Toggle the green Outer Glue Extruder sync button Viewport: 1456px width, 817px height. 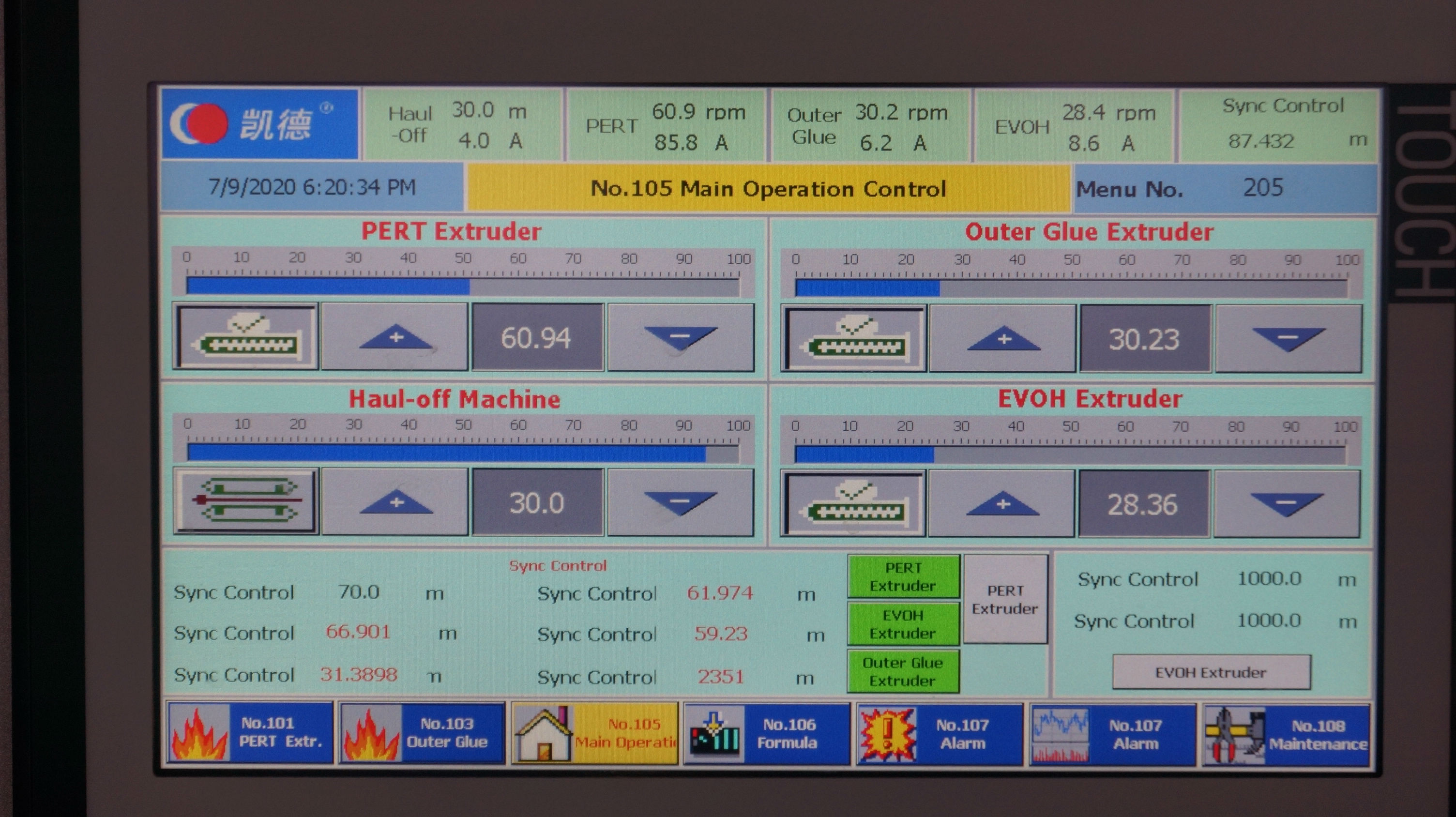coord(903,672)
